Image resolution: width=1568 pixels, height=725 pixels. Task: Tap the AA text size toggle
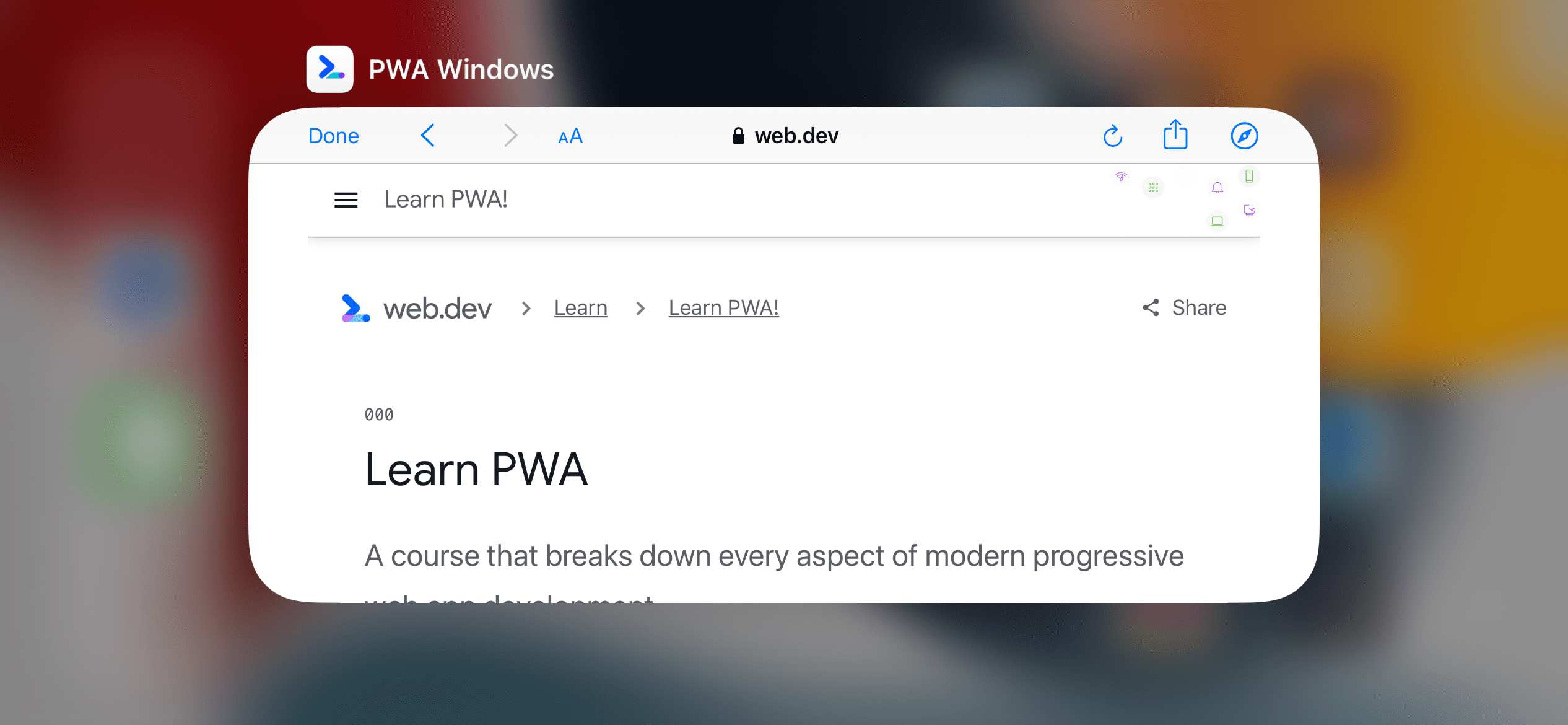point(570,135)
